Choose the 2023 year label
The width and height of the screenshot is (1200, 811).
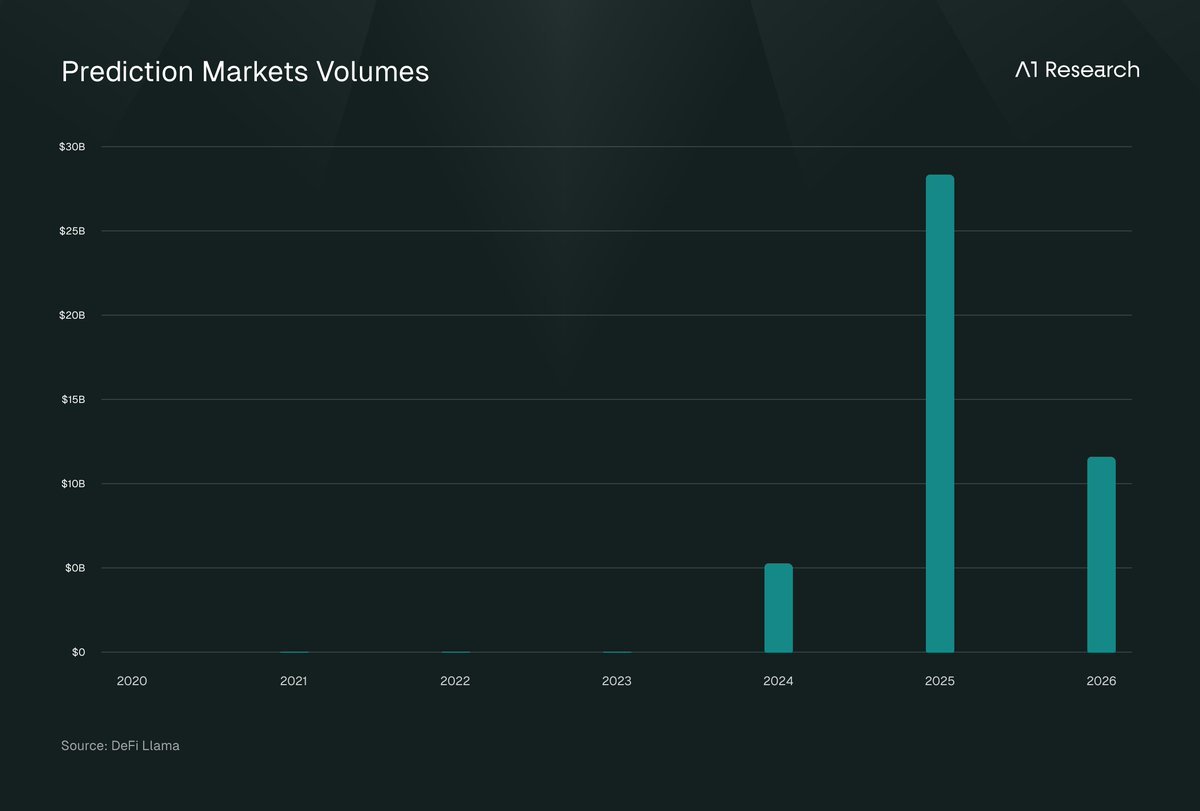pyautogui.click(x=616, y=681)
